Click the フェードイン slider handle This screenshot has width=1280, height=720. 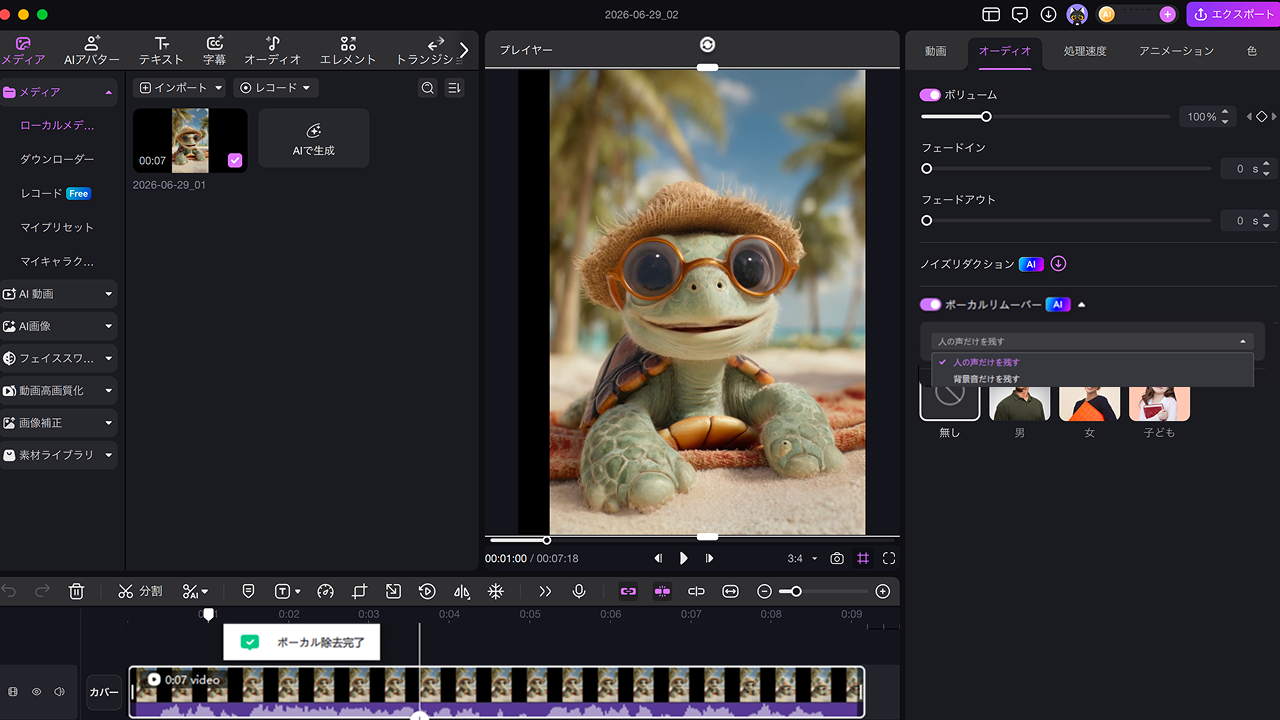(927, 169)
